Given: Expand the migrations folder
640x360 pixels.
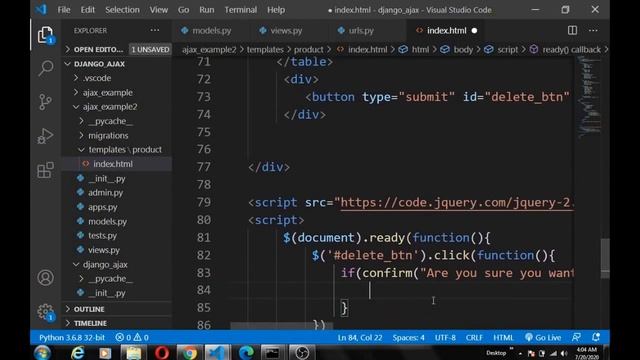Looking at the screenshot, I should coord(108,136).
